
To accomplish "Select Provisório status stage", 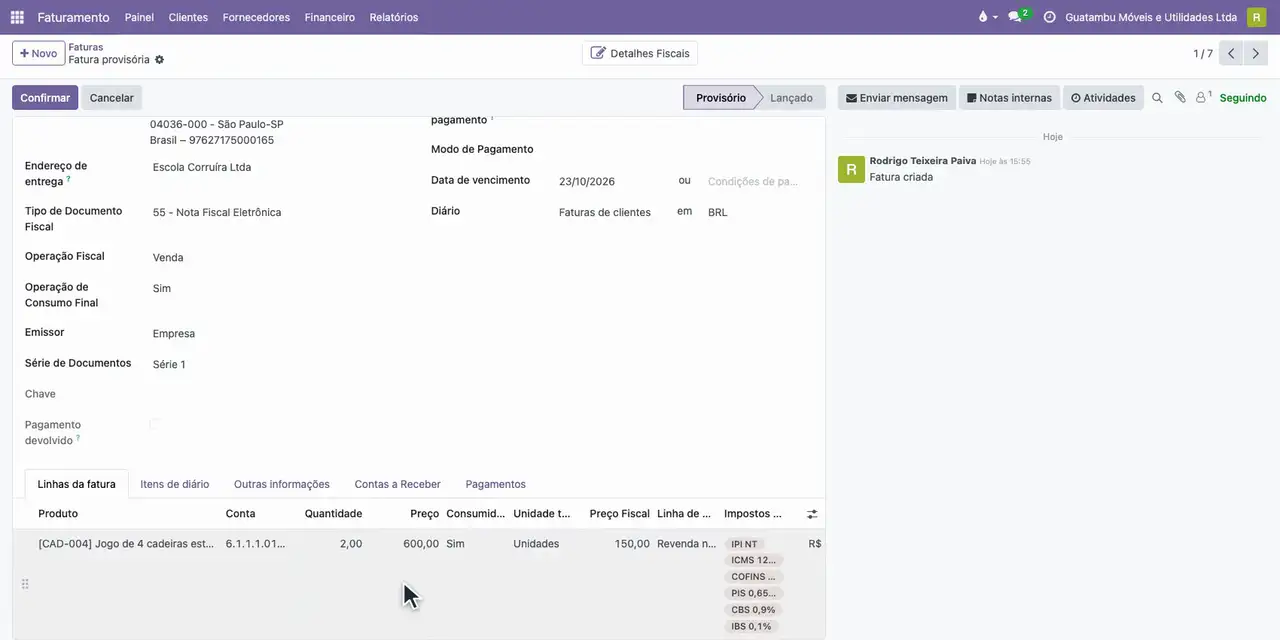I will (720, 98).
